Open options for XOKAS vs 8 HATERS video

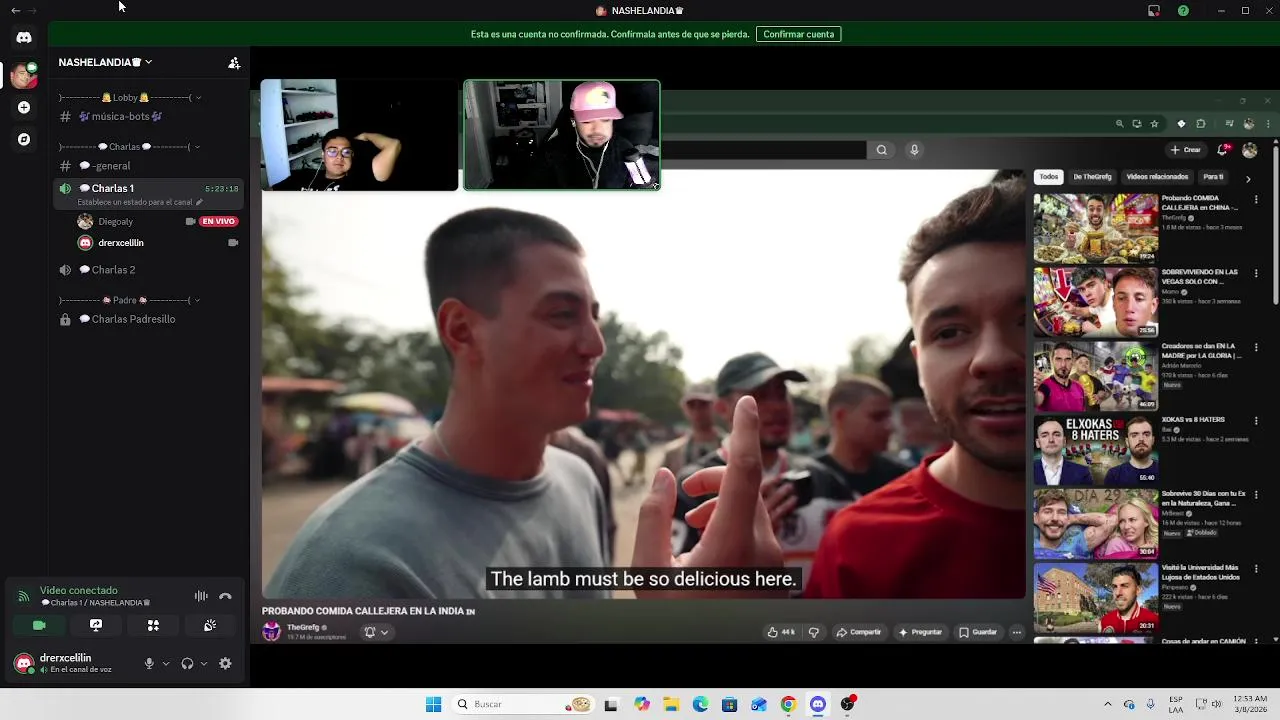coord(1256,421)
